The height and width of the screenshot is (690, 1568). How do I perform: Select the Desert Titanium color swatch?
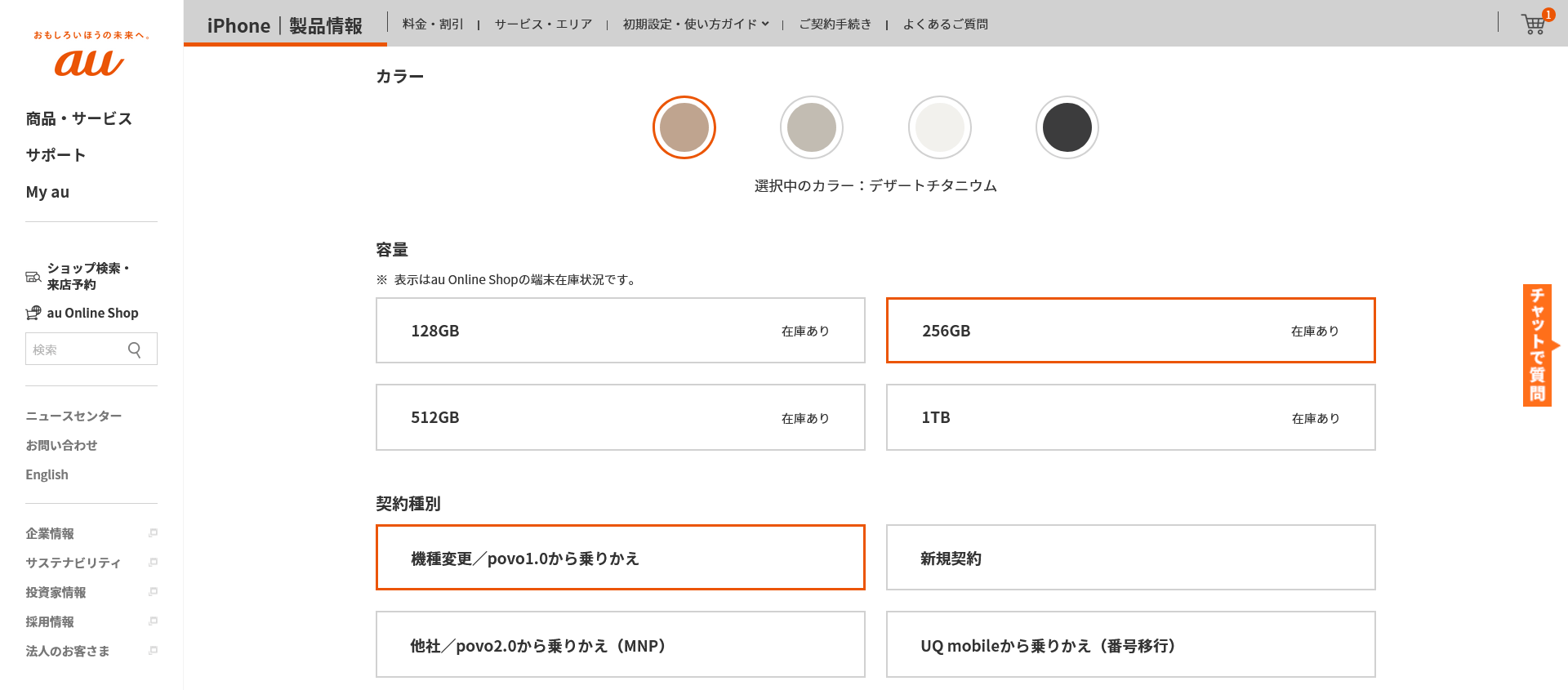click(x=684, y=127)
